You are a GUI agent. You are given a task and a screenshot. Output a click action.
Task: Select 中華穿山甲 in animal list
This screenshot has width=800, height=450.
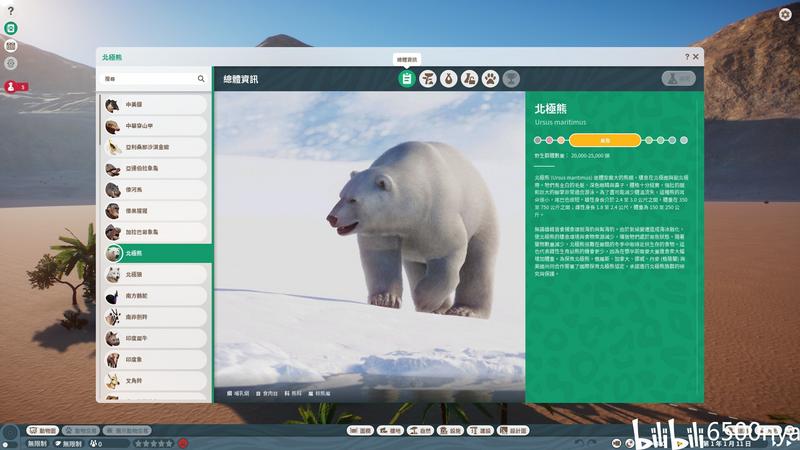(155, 126)
